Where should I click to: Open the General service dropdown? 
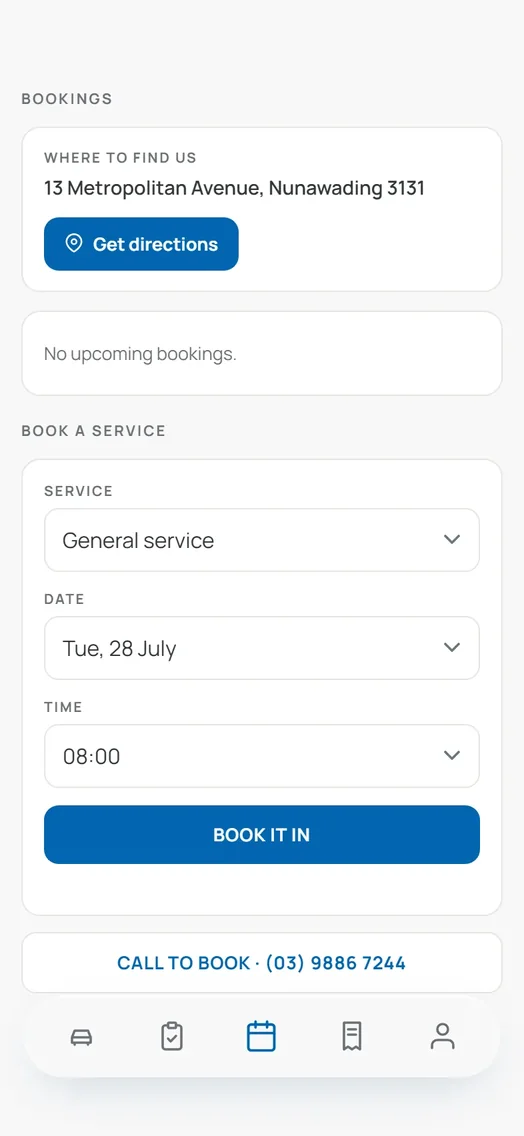click(x=262, y=540)
